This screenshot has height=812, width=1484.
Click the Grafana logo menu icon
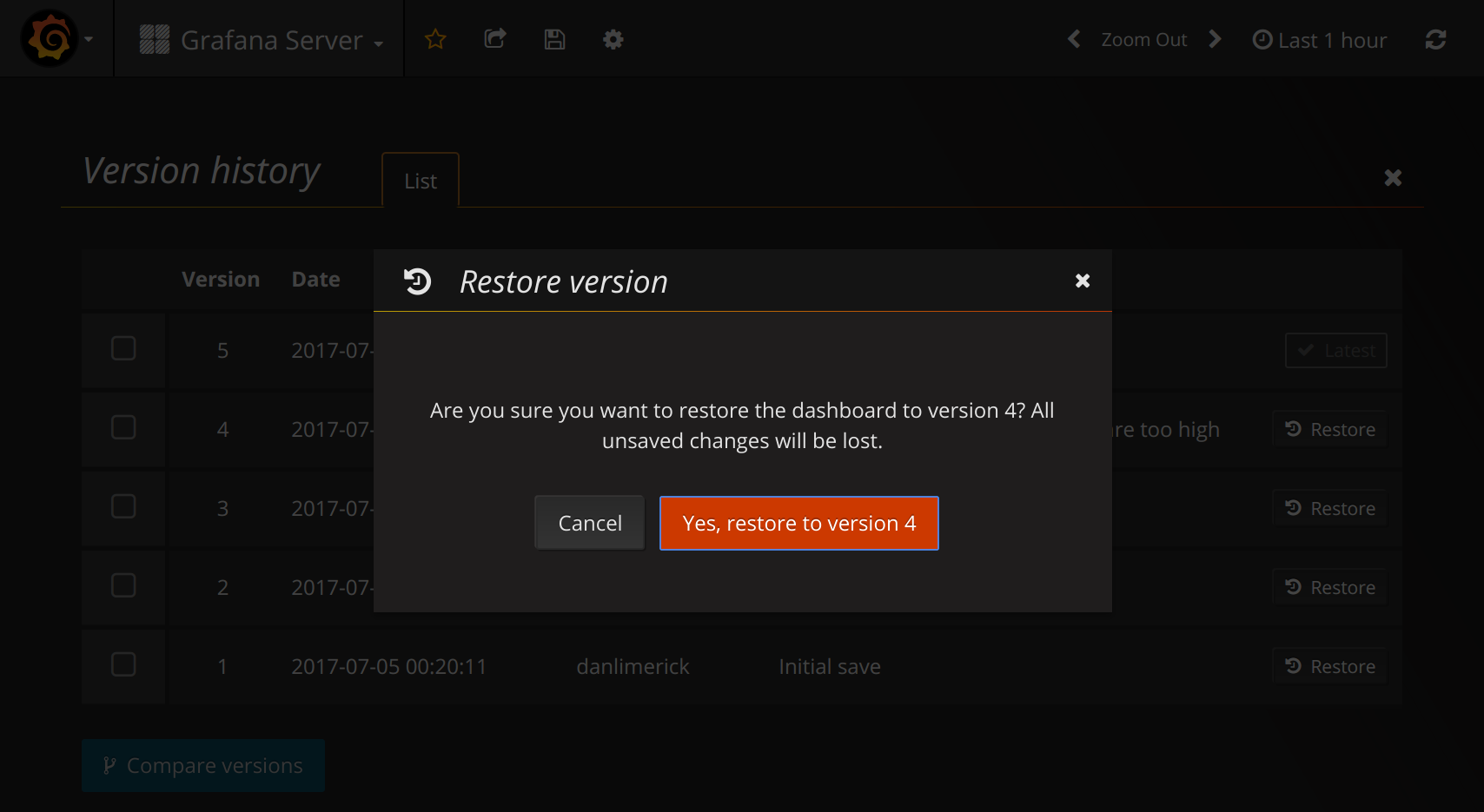[x=49, y=39]
